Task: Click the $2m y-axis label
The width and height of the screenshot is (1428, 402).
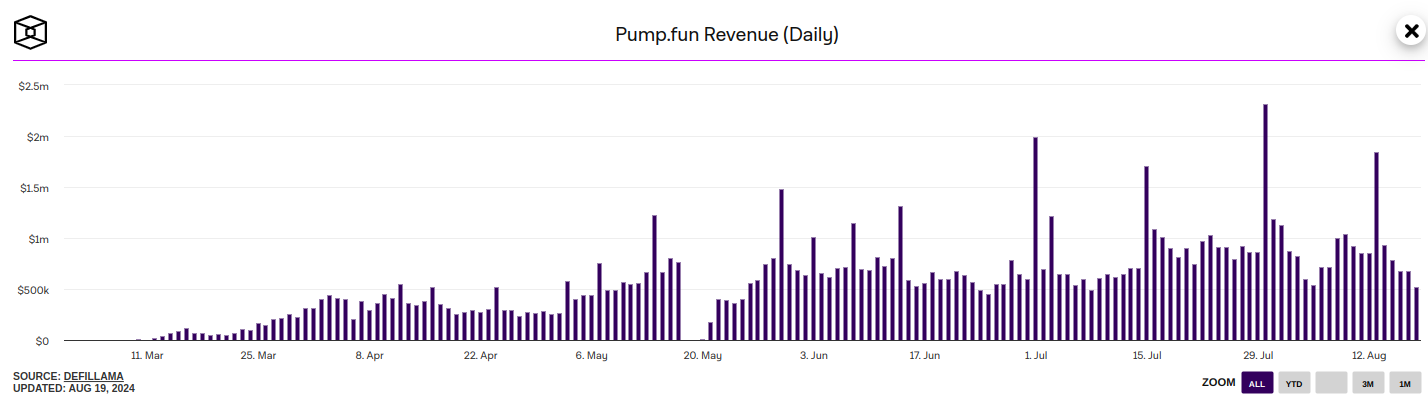Action: pyautogui.click(x=37, y=137)
